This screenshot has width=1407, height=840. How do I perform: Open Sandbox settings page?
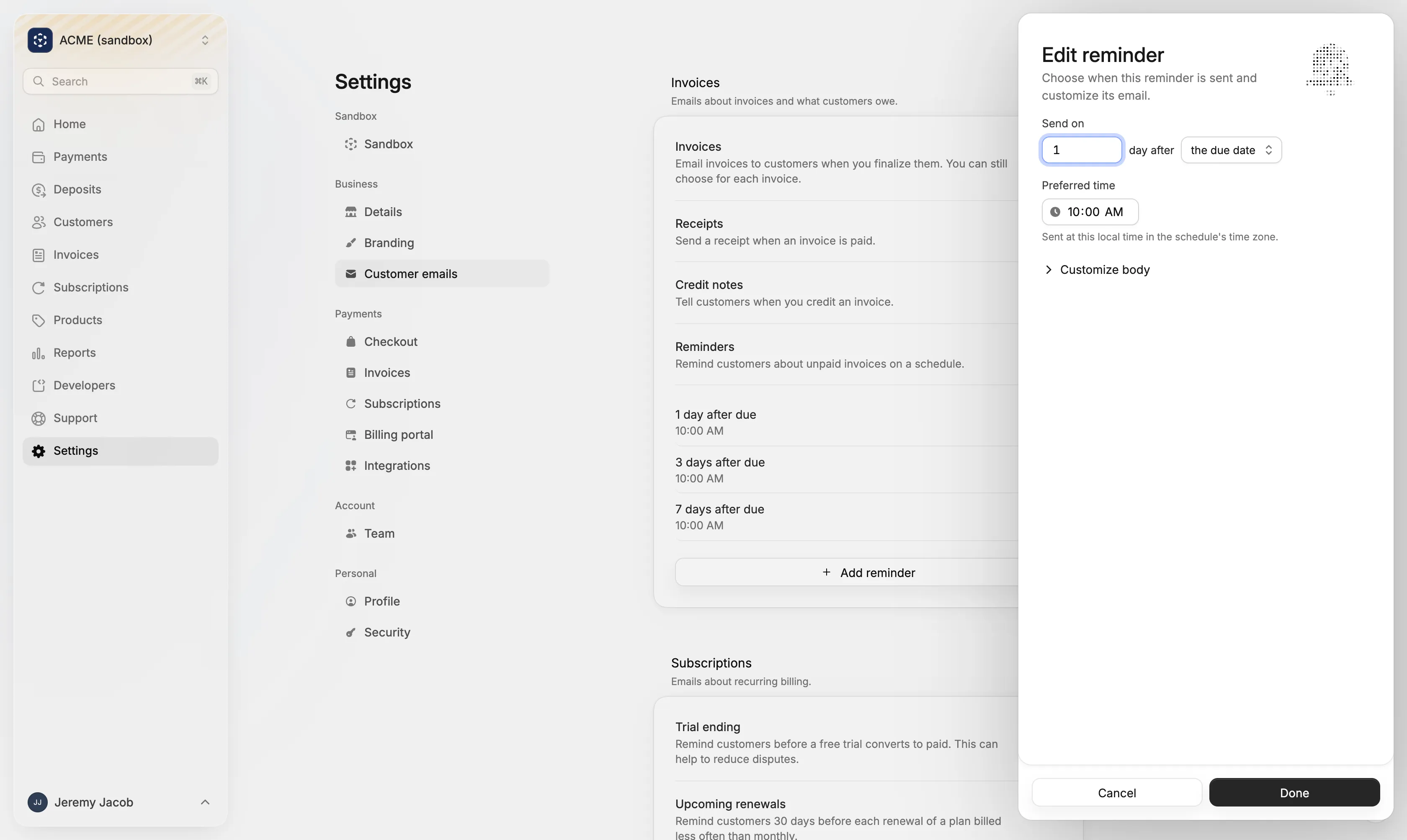coord(441,144)
